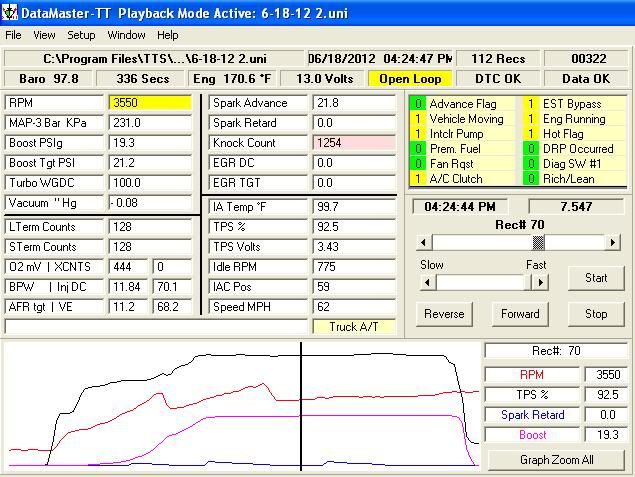Open the Help menu
Viewport: 635px width, 477px height.
(168, 35)
